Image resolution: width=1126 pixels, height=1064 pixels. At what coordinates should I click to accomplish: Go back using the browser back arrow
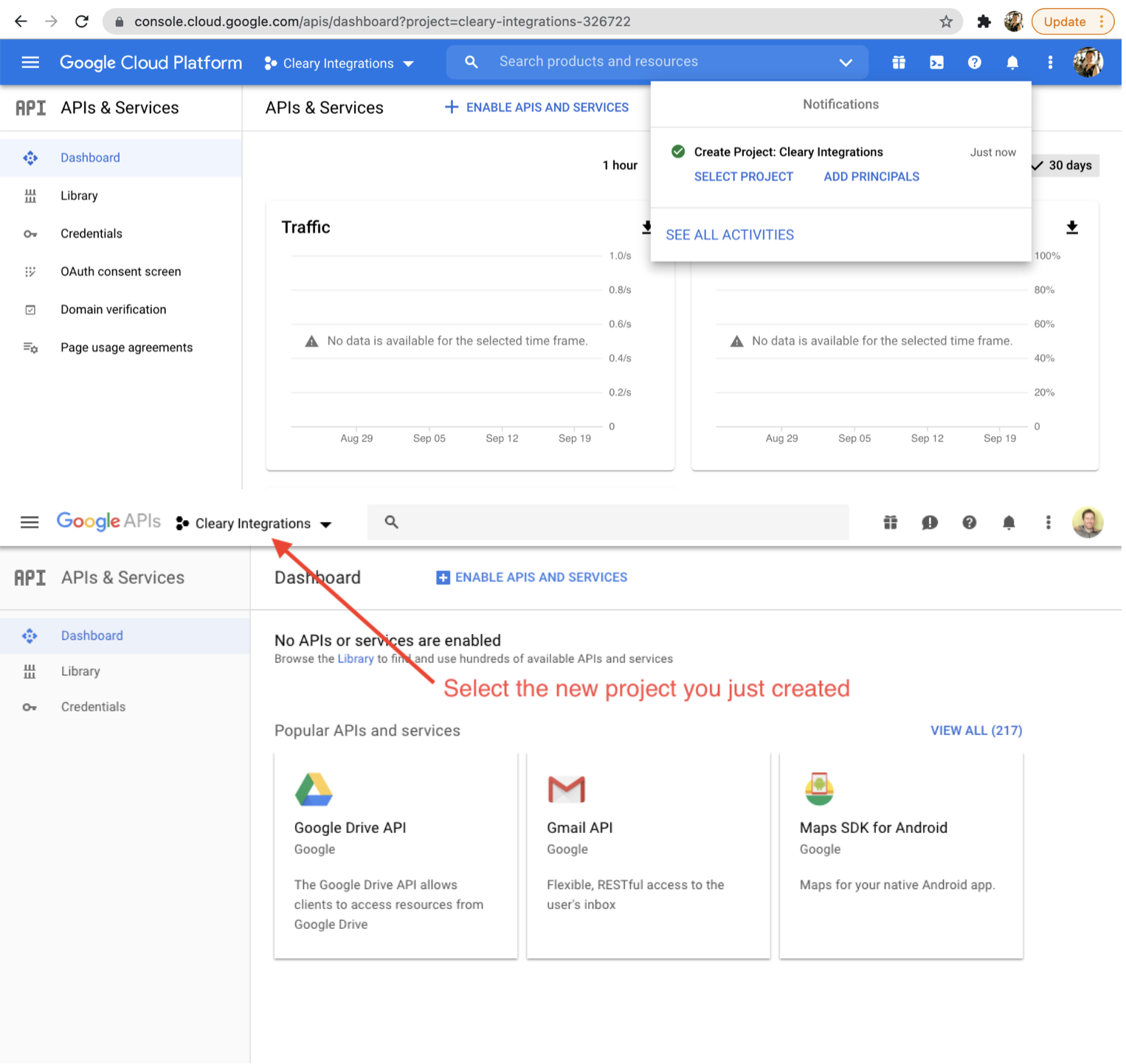pos(21,21)
